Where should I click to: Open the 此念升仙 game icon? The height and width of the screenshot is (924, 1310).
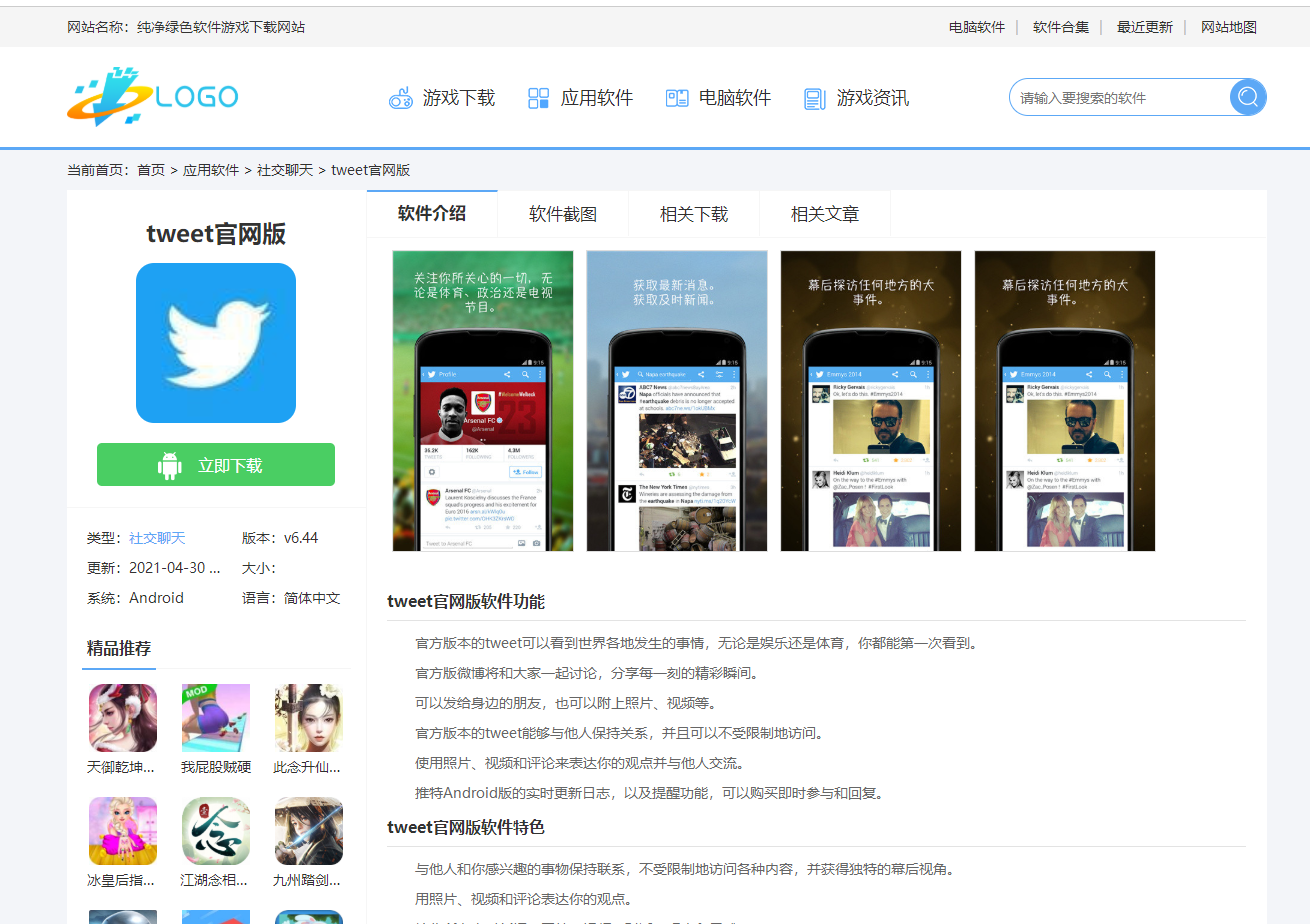pyautogui.click(x=309, y=718)
